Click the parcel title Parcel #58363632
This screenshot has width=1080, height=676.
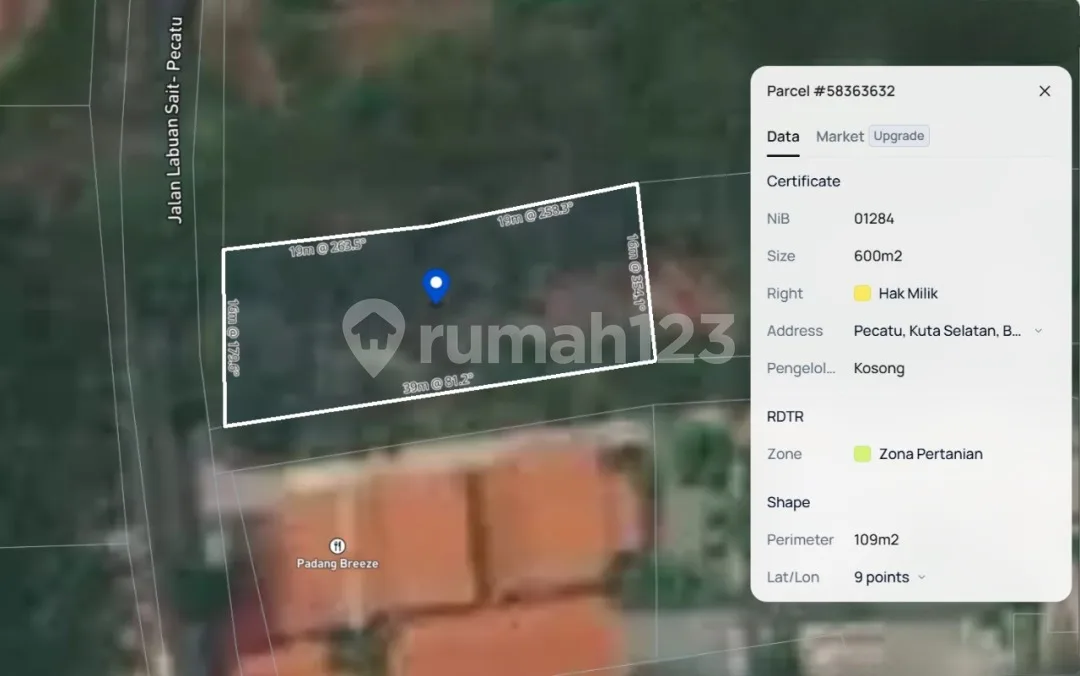tap(831, 91)
